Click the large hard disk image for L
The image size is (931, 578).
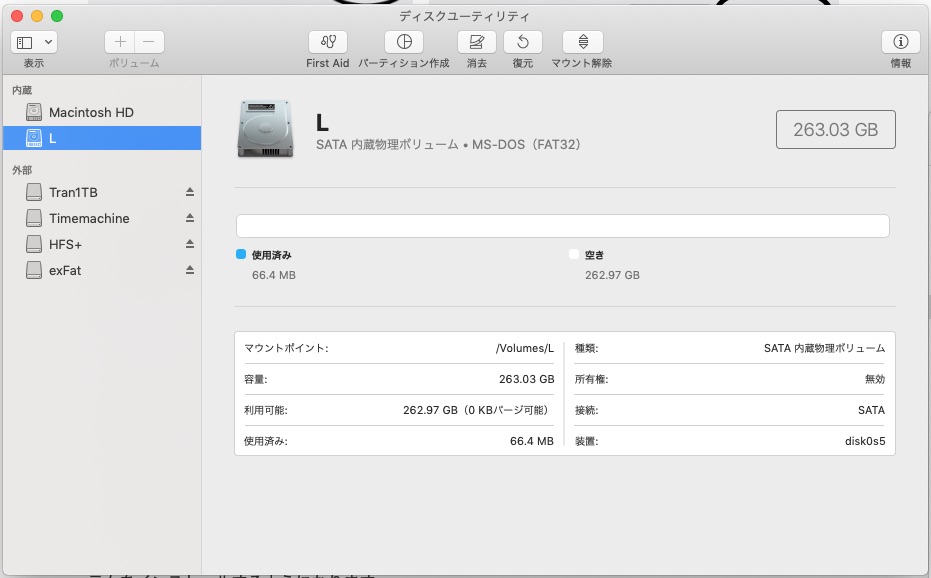(265, 129)
